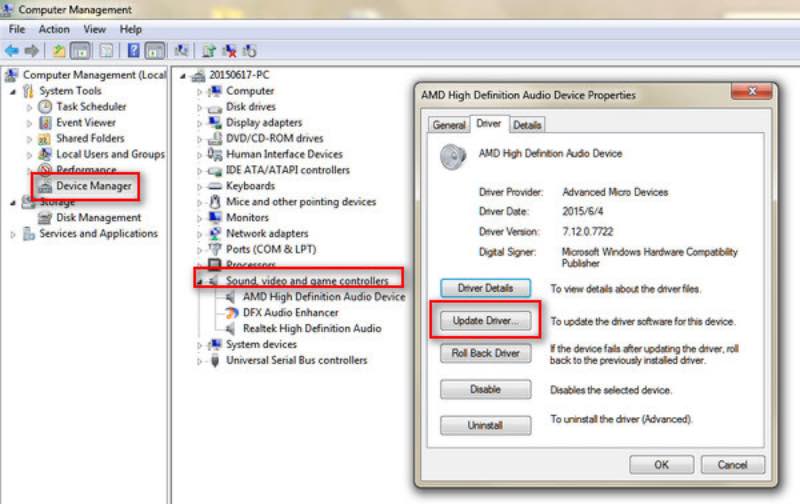Viewport: 800px width, 504px height.
Task: Click the Update Driver... button
Action: click(x=485, y=321)
